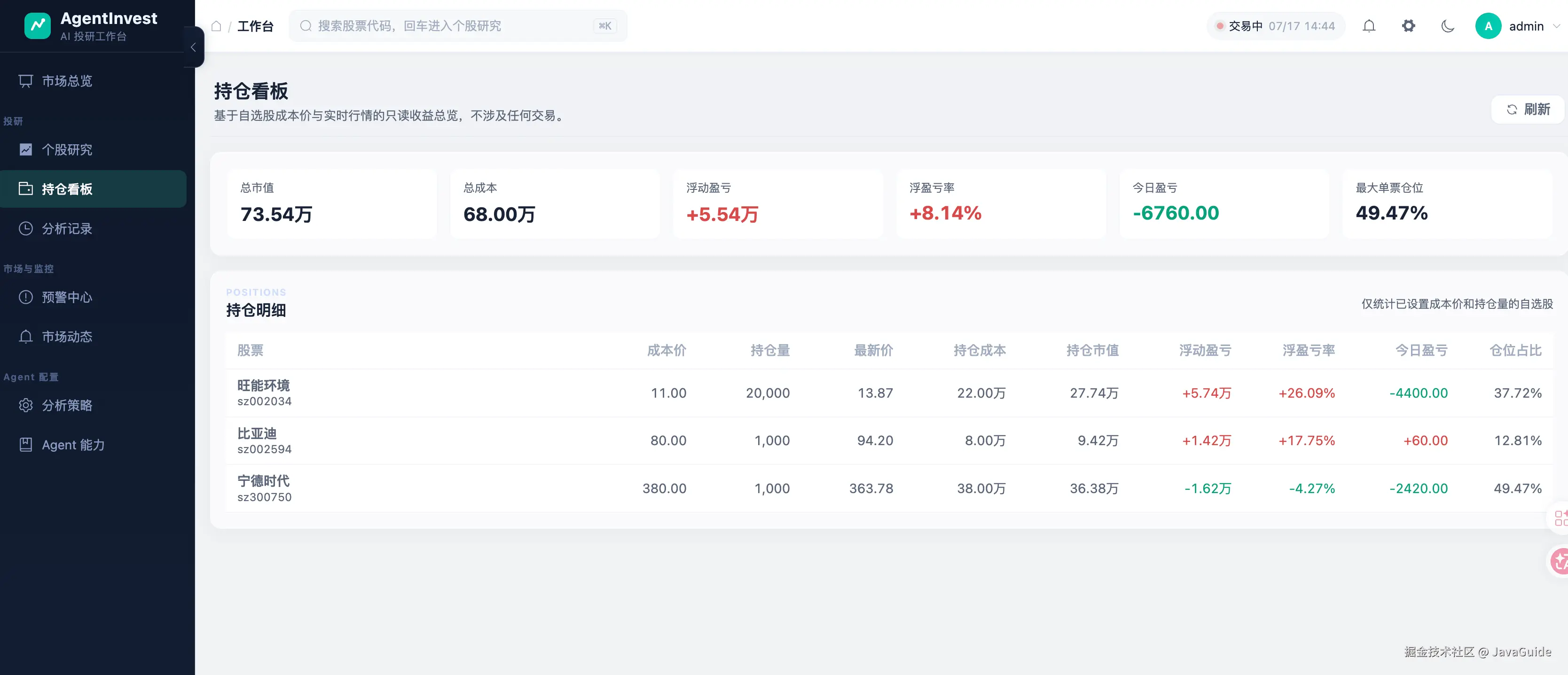Click the 持仓成本 column header
The width and height of the screenshot is (1568, 675).
coord(980,351)
